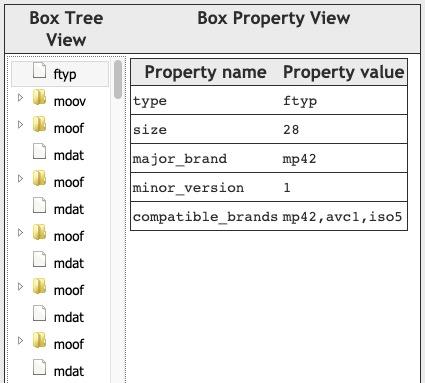Image resolution: width=425 pixels, height=383 pixels.
Task: Select the ftyp file icon in tree
Action: (39, 71)
